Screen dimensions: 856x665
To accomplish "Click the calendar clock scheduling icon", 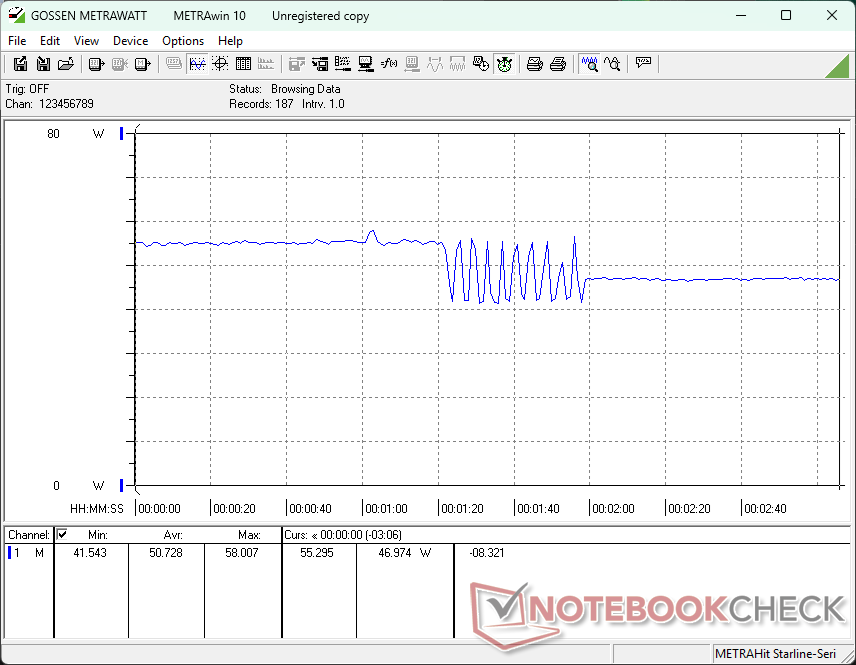I will [x=480, y=64].
